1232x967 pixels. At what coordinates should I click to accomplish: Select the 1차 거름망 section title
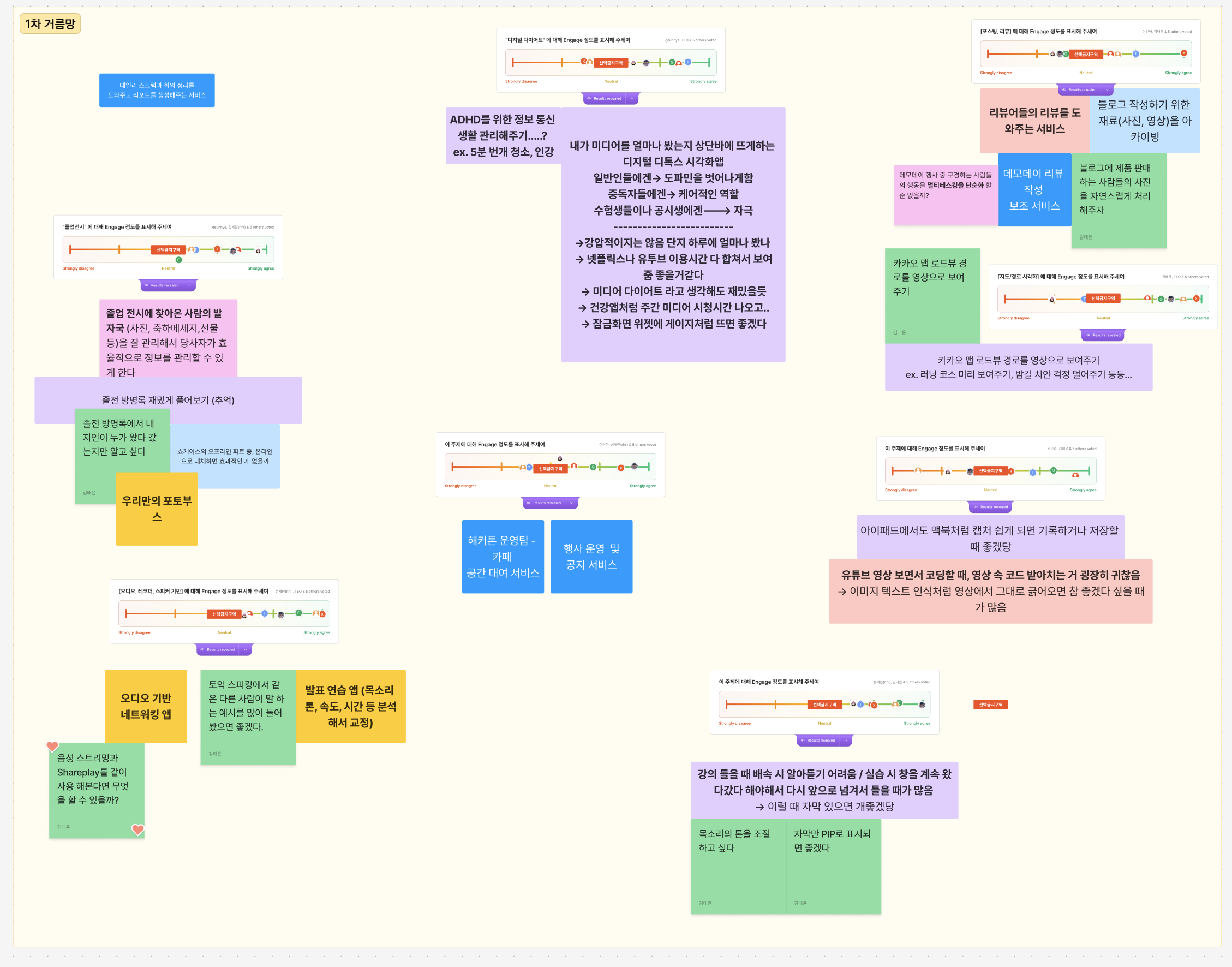coord(50,24)
